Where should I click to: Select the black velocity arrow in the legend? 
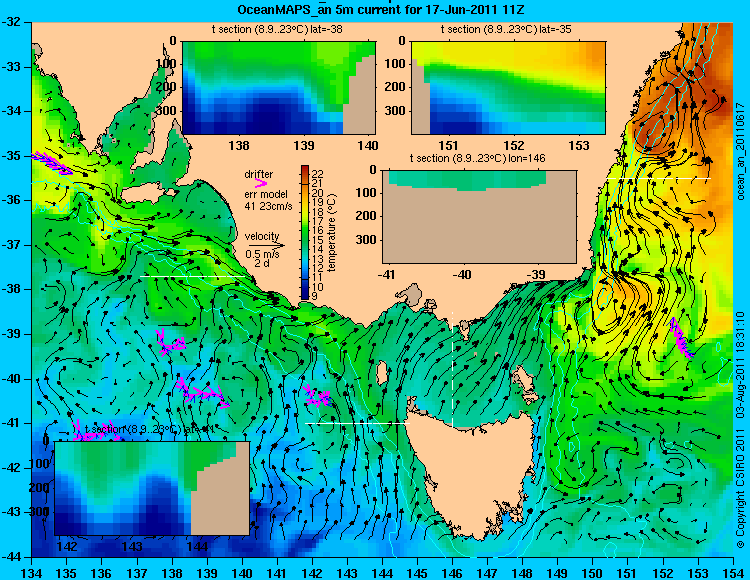point(265,245)
